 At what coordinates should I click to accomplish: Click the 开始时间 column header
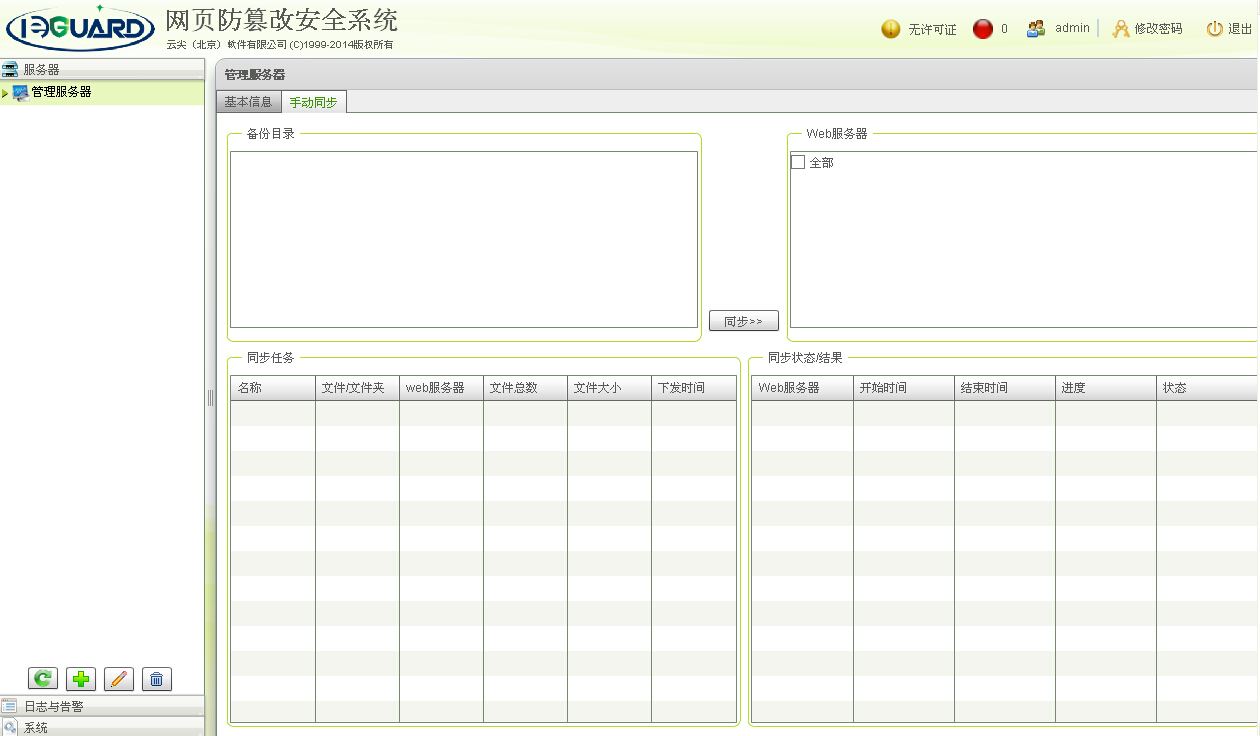[904, 388]
